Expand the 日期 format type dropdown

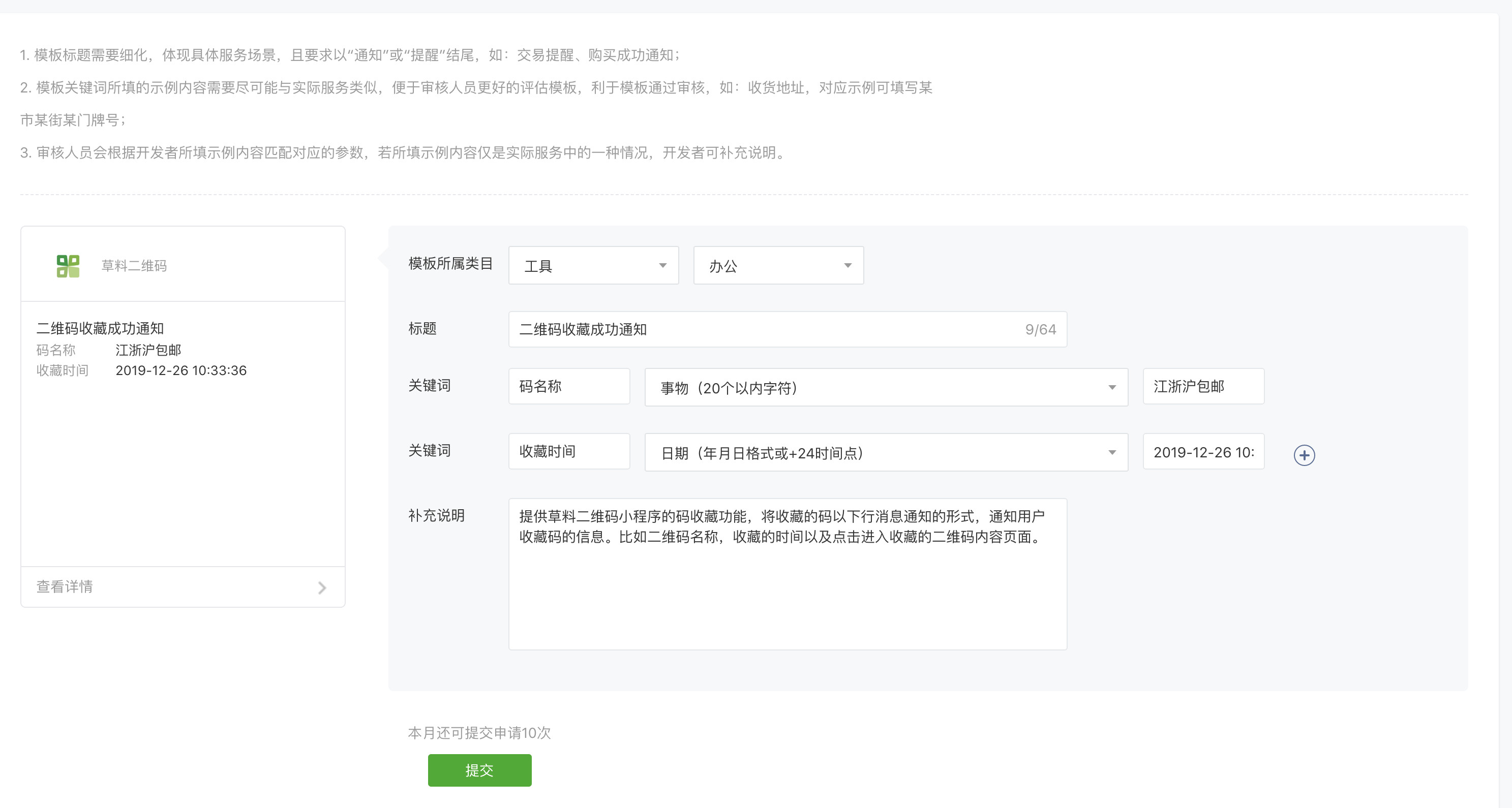coord(886,452)
